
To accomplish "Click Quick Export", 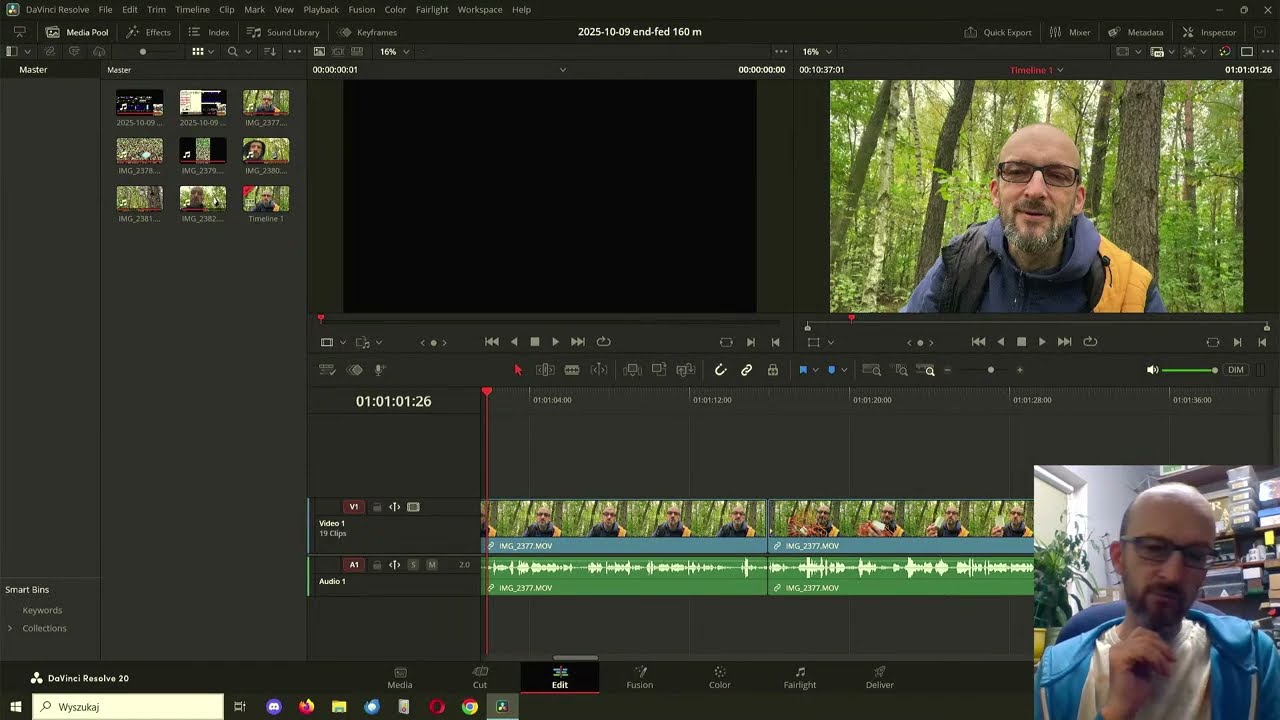I will (x=998, y=32).
